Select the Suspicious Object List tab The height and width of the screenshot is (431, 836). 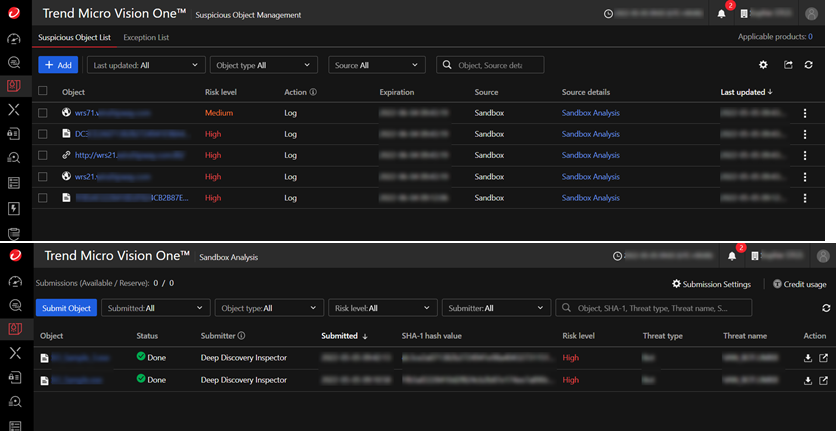coord(74,38)
